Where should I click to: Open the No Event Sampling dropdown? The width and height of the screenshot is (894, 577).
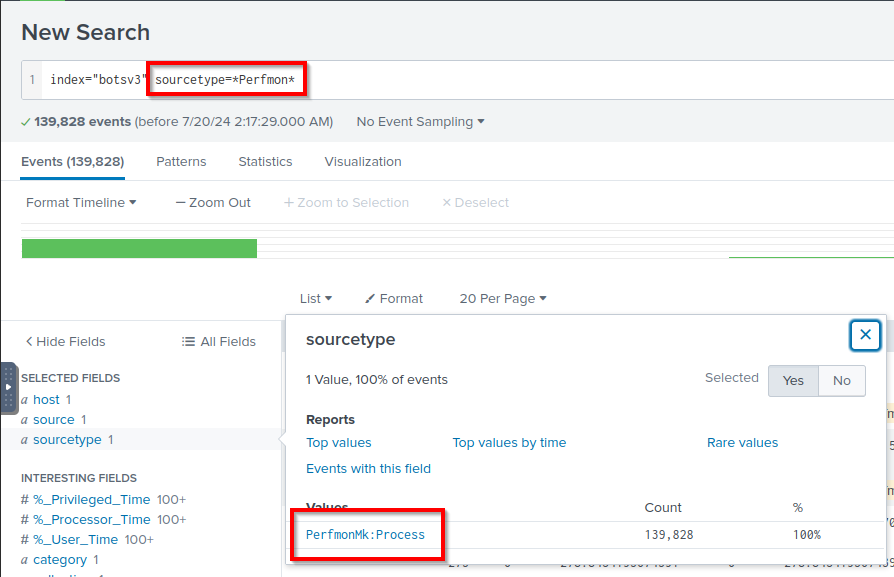[x=420, y=122]
